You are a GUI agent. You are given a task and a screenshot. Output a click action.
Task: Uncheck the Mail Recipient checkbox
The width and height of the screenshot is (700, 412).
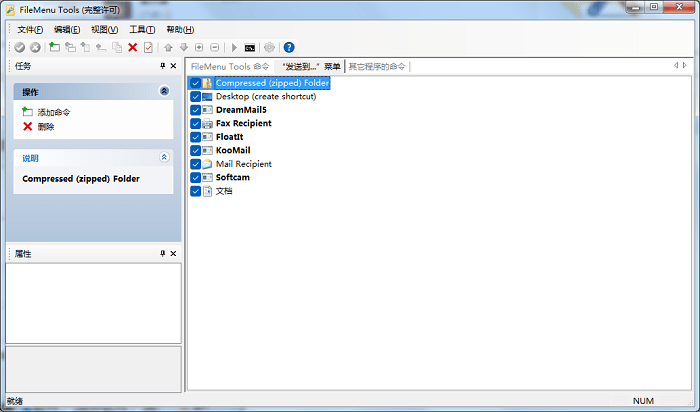pyautogui.click(x=195, y=164)
